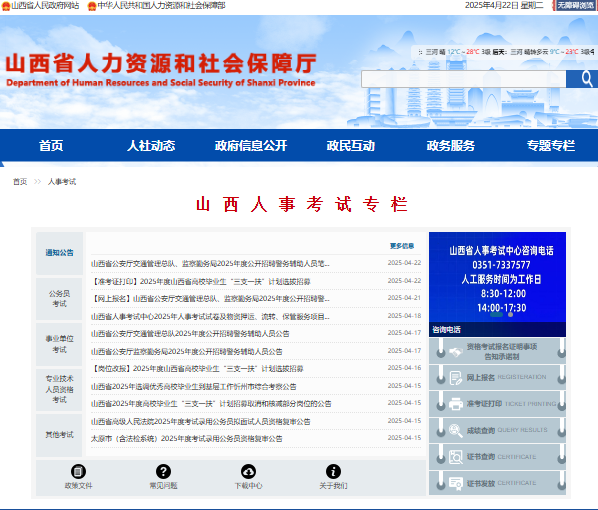Image resolution: width=598 pixels, height=510 pixels.
Task: Click emblem icon next to 中华人民共和国人力资源和社会保障部
Action: tap(92, 6)
